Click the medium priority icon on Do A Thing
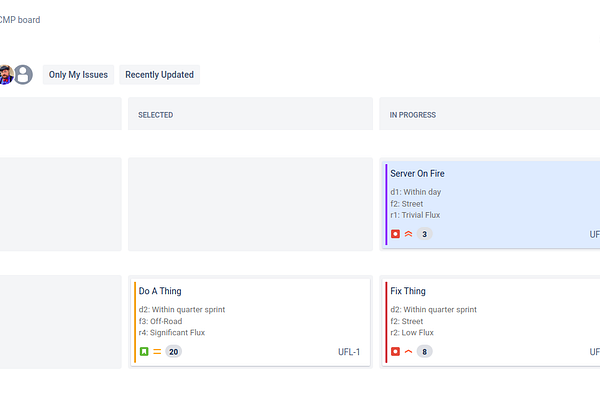This screenshot has width=600, height=400. [x=157, y=351]
